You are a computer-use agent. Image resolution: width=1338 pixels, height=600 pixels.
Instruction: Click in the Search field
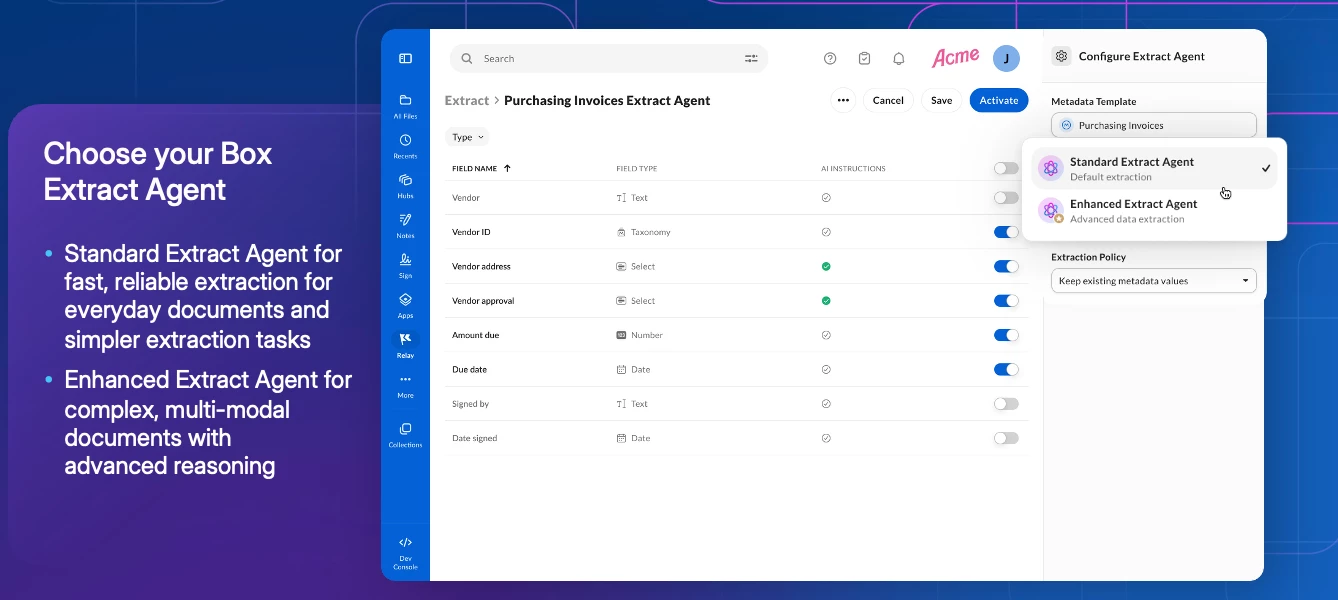[609, 58]
